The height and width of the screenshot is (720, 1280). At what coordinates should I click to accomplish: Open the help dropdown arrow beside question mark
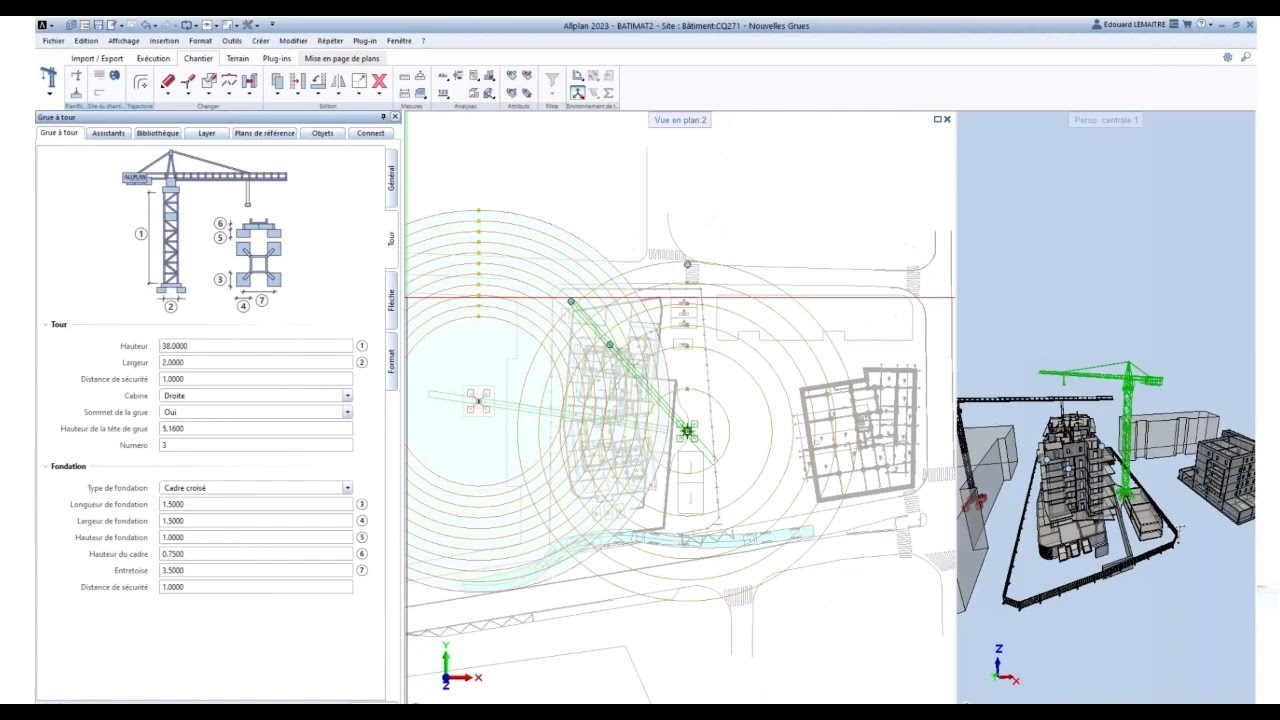point(1211,24)
